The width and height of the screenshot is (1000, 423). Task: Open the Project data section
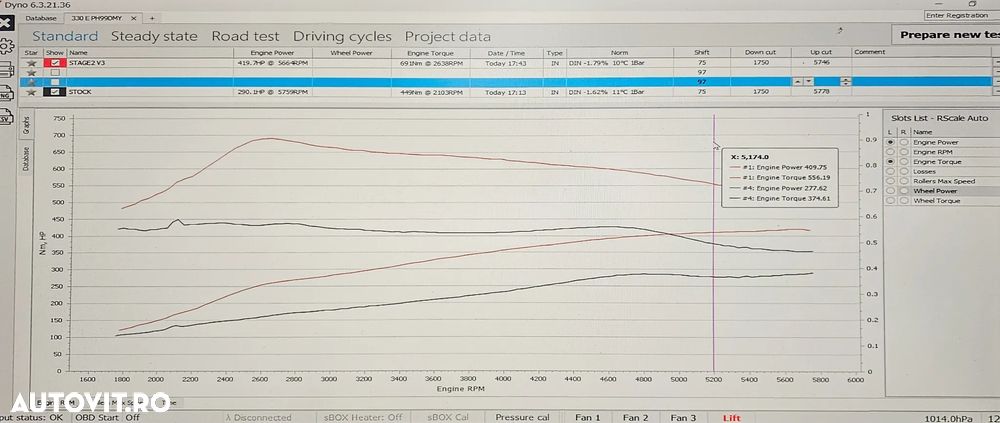(448, 36)
